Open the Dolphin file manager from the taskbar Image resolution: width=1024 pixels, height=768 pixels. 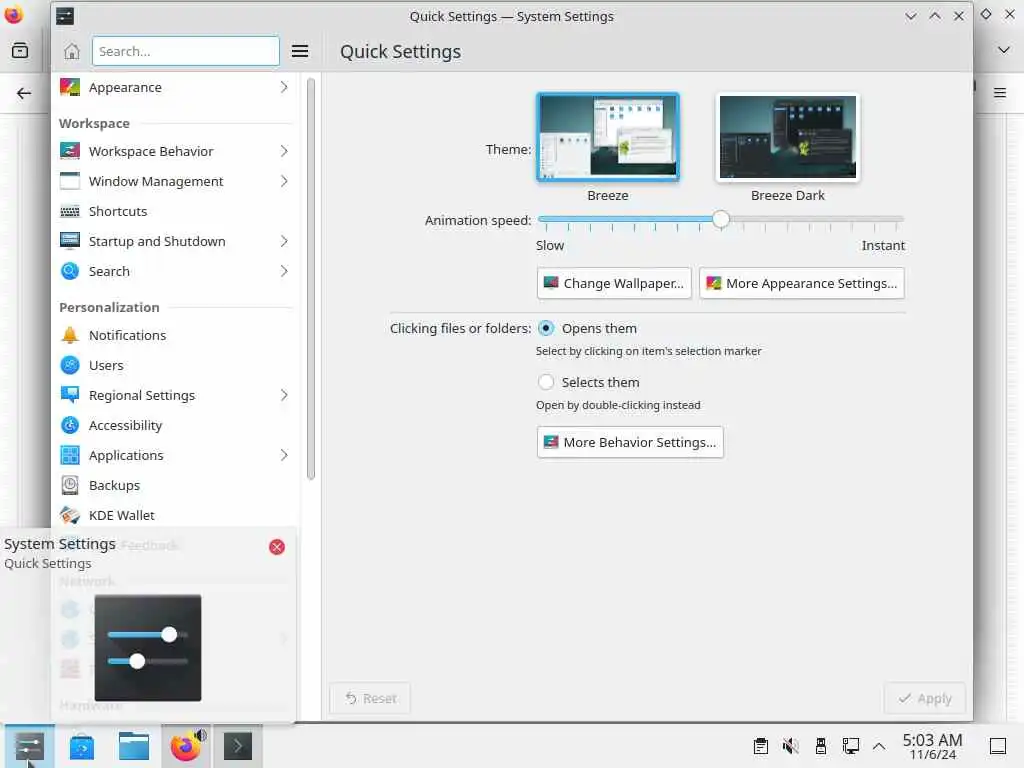point(134,746)
